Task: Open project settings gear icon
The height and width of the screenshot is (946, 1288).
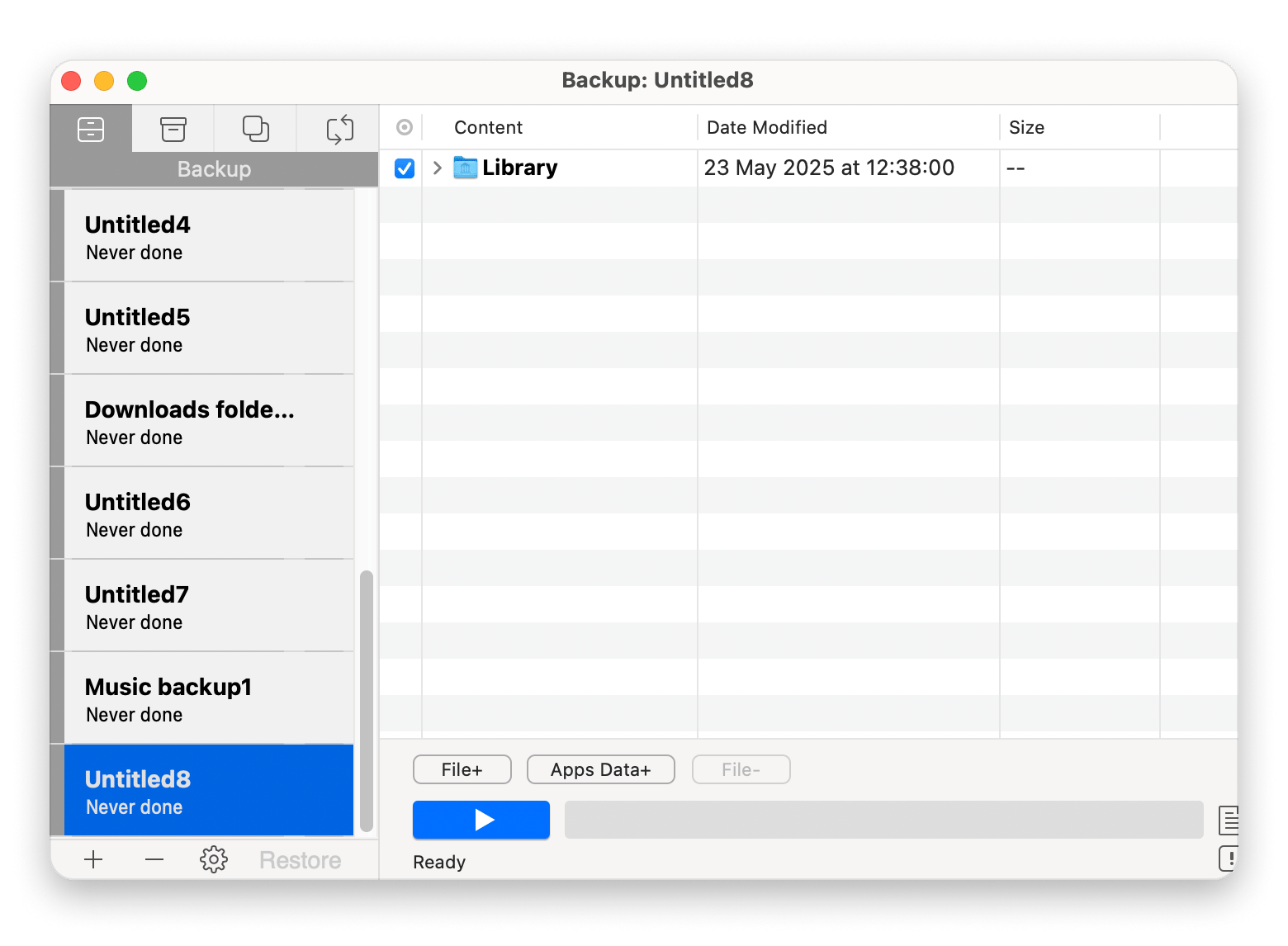Action: pos(214,859)
